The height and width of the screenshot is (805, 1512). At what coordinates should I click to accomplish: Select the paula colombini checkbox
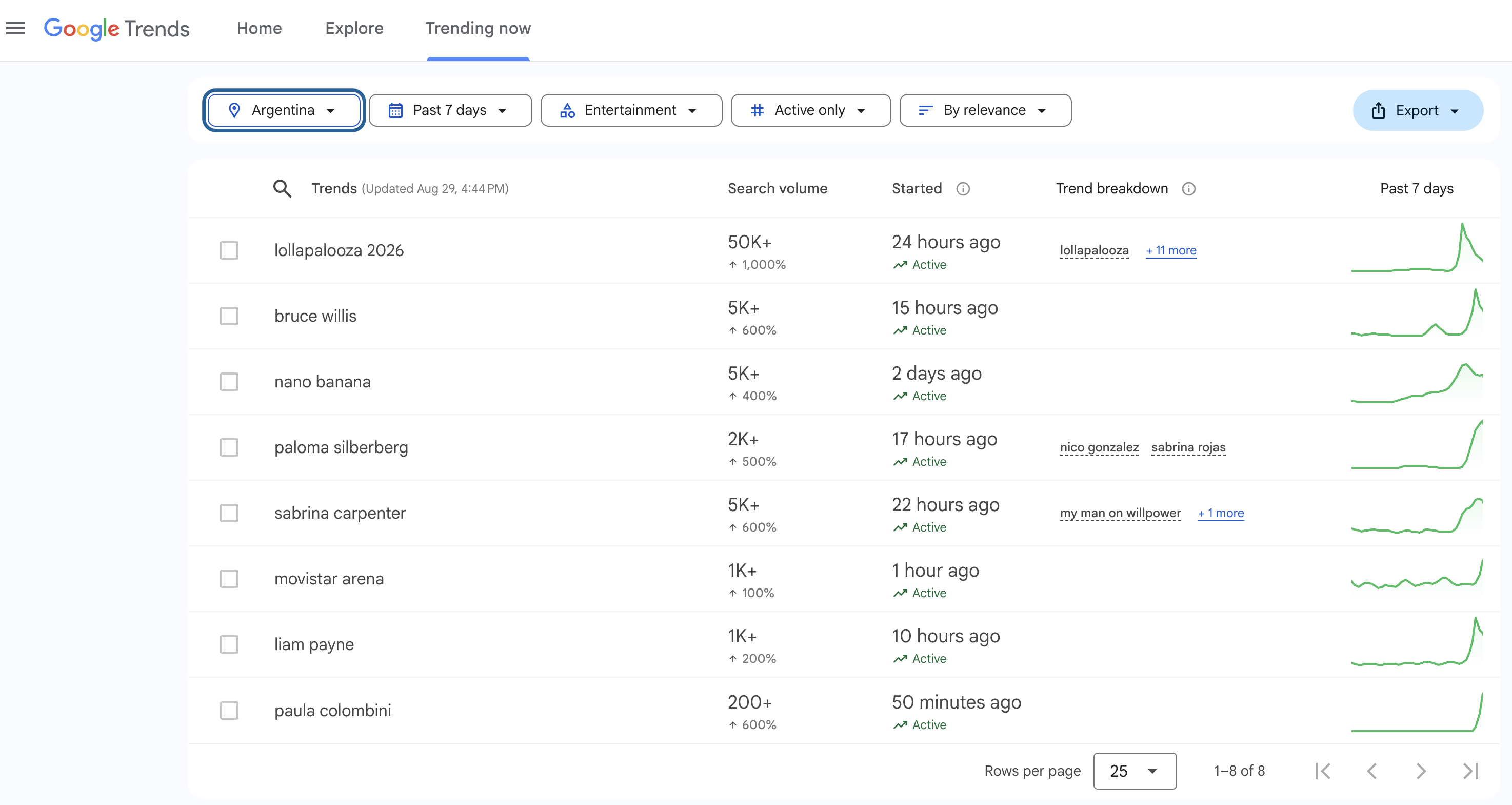point(229,711)
